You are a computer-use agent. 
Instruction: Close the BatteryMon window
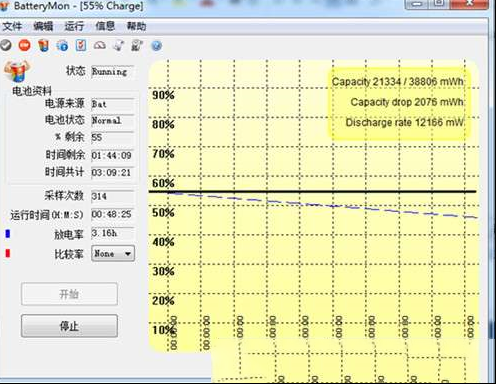(x=469, y=4)
